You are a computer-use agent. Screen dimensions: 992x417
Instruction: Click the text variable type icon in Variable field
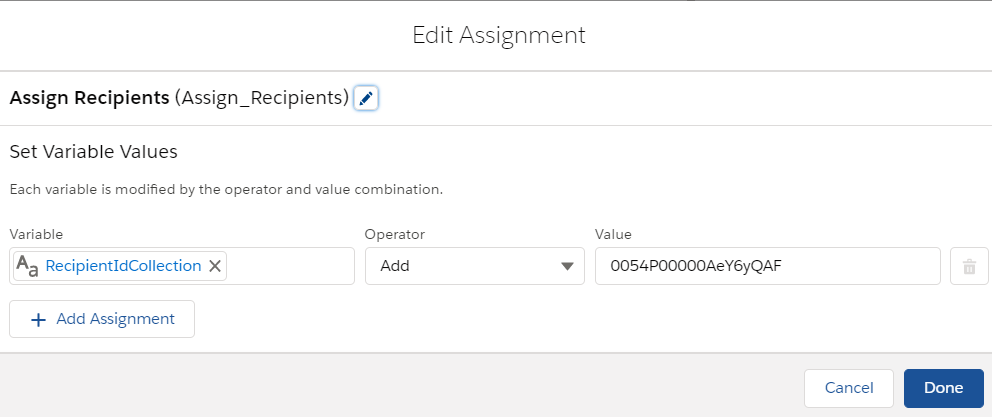point(27,266)
